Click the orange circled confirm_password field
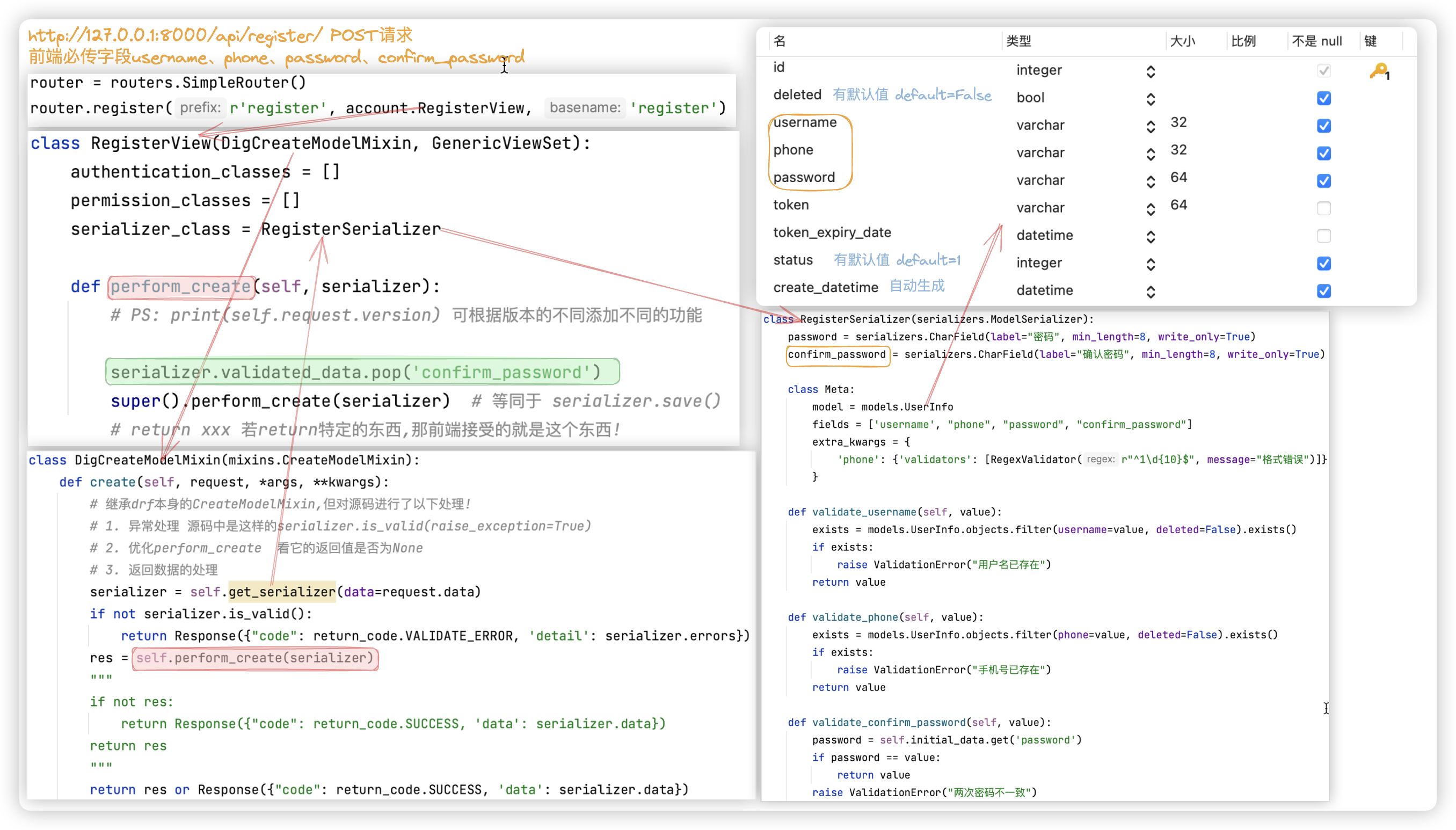 836,354
